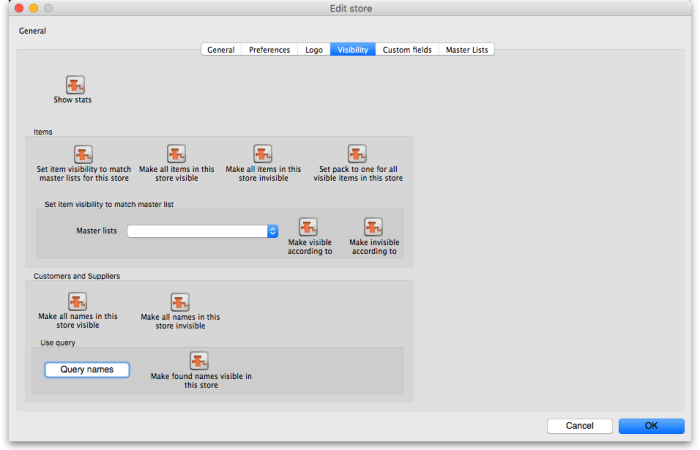Make all names in this store invisible

coord(180,302)
